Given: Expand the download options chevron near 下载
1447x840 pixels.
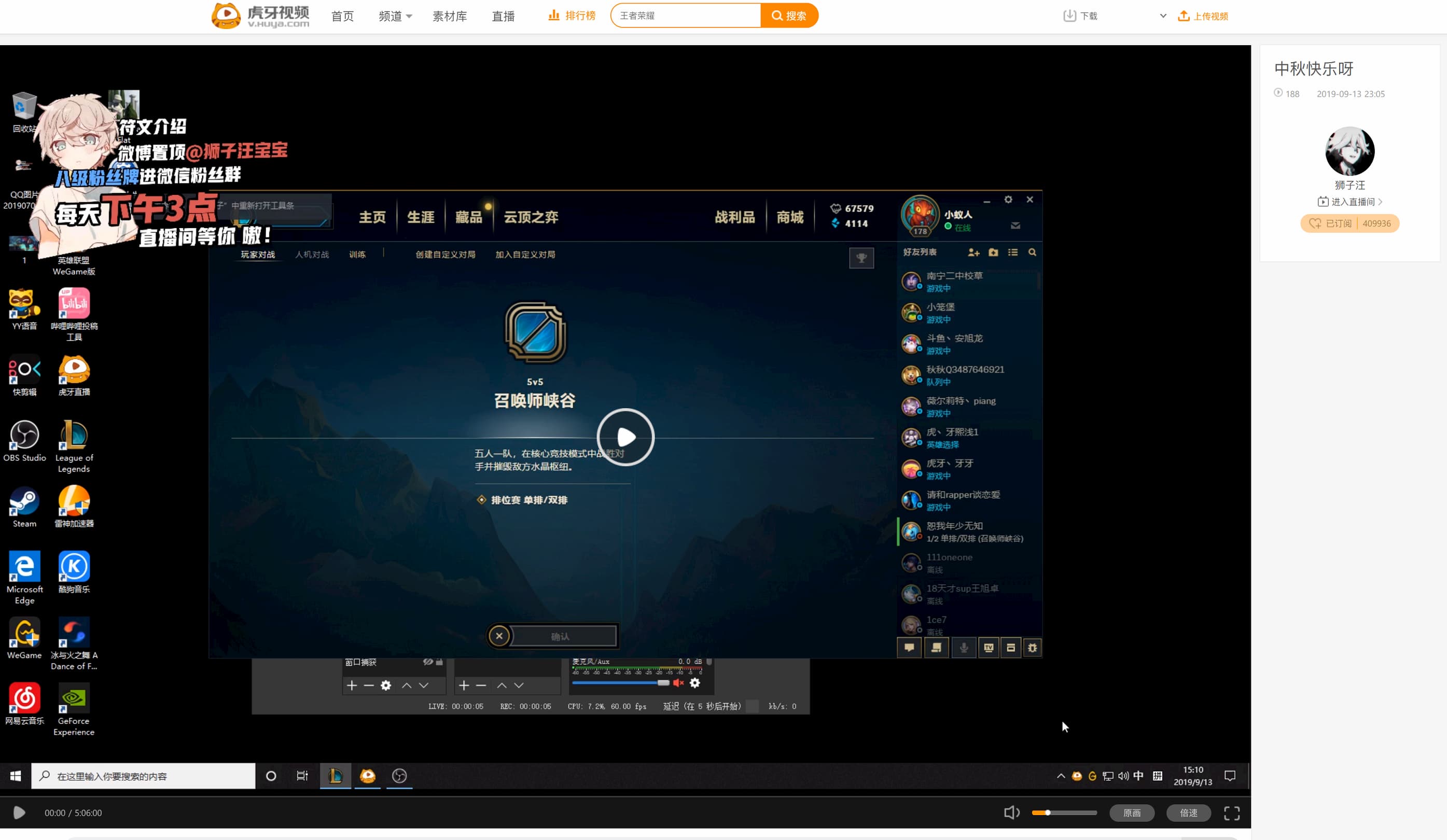Looking at the screenshot, I should coord(1163,16).
